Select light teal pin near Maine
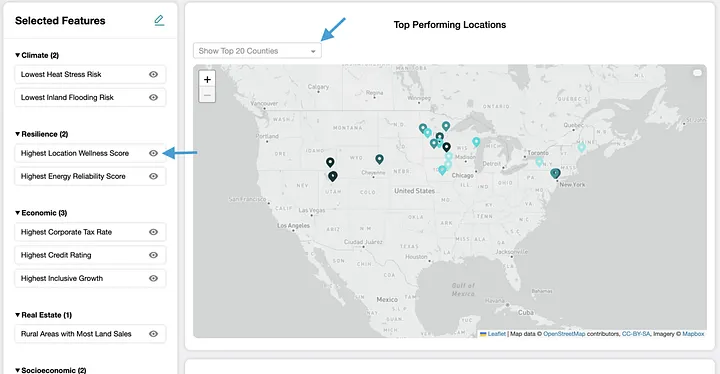This screenshot has height=374, width=720. (581, 147)
